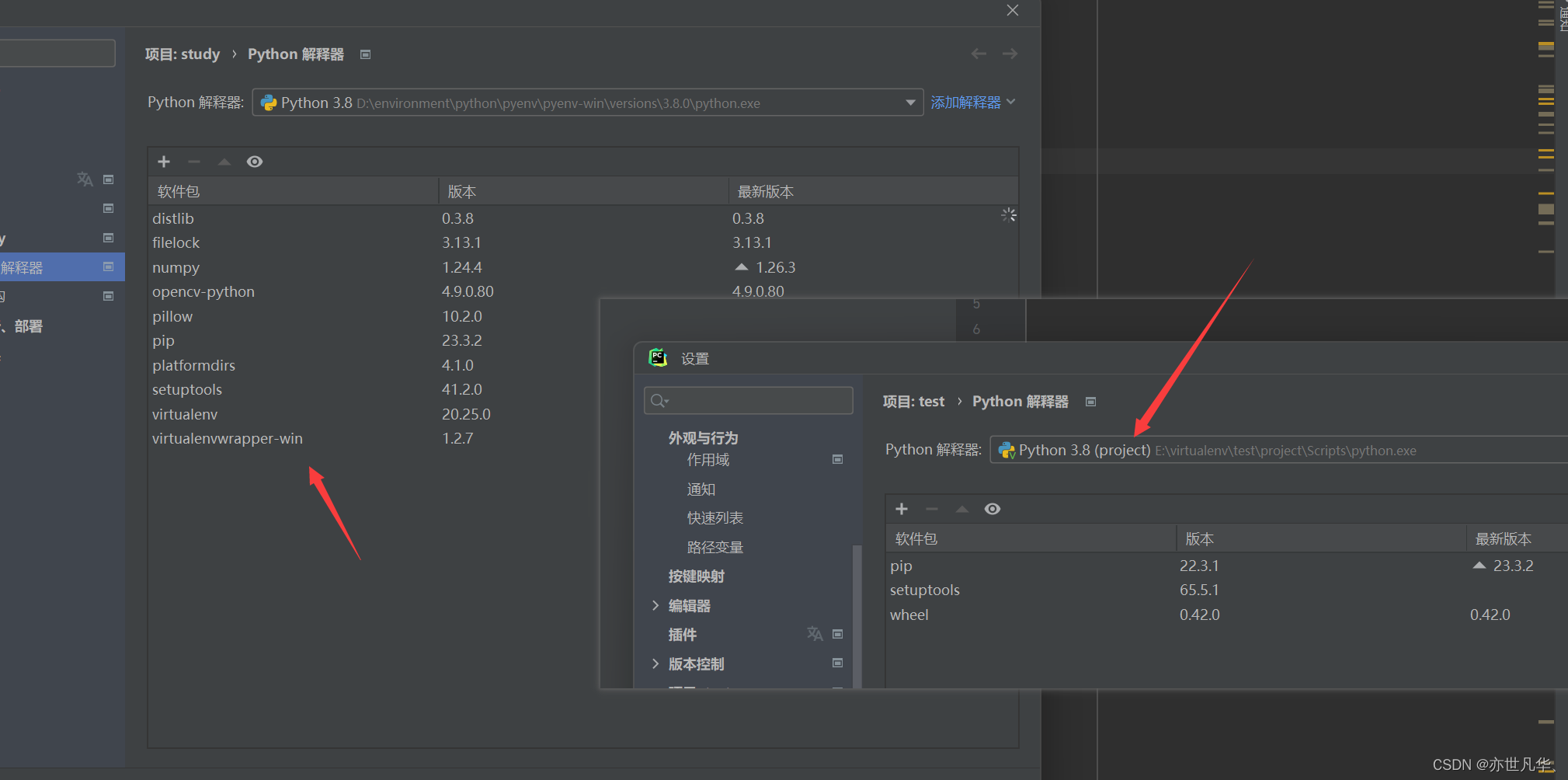
Task: Select the distlib package row
Action: pos(583,218)
